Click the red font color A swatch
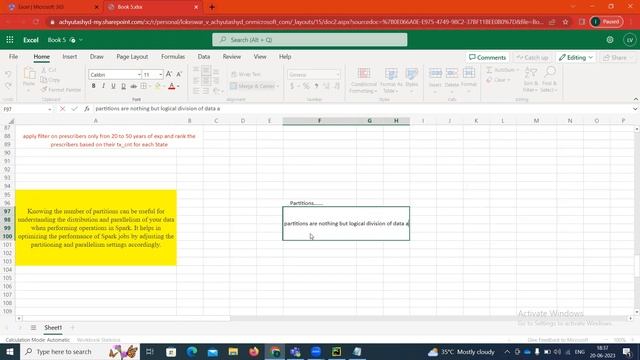640x360 pixels. click(x=172, y=86)
